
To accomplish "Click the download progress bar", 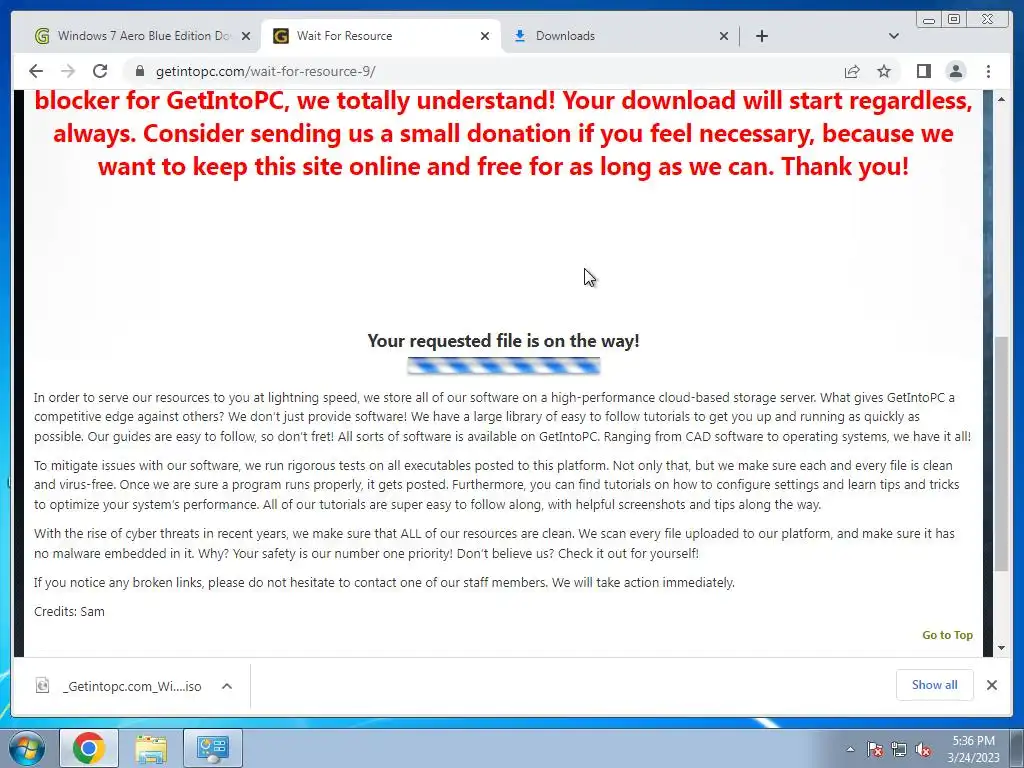I will click(x=504, y=366).
